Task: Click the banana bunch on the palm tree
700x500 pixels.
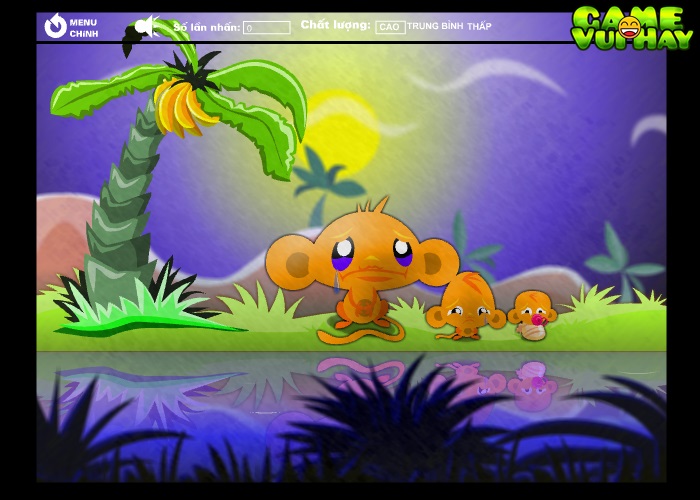Action: click(x=182, y=107)
